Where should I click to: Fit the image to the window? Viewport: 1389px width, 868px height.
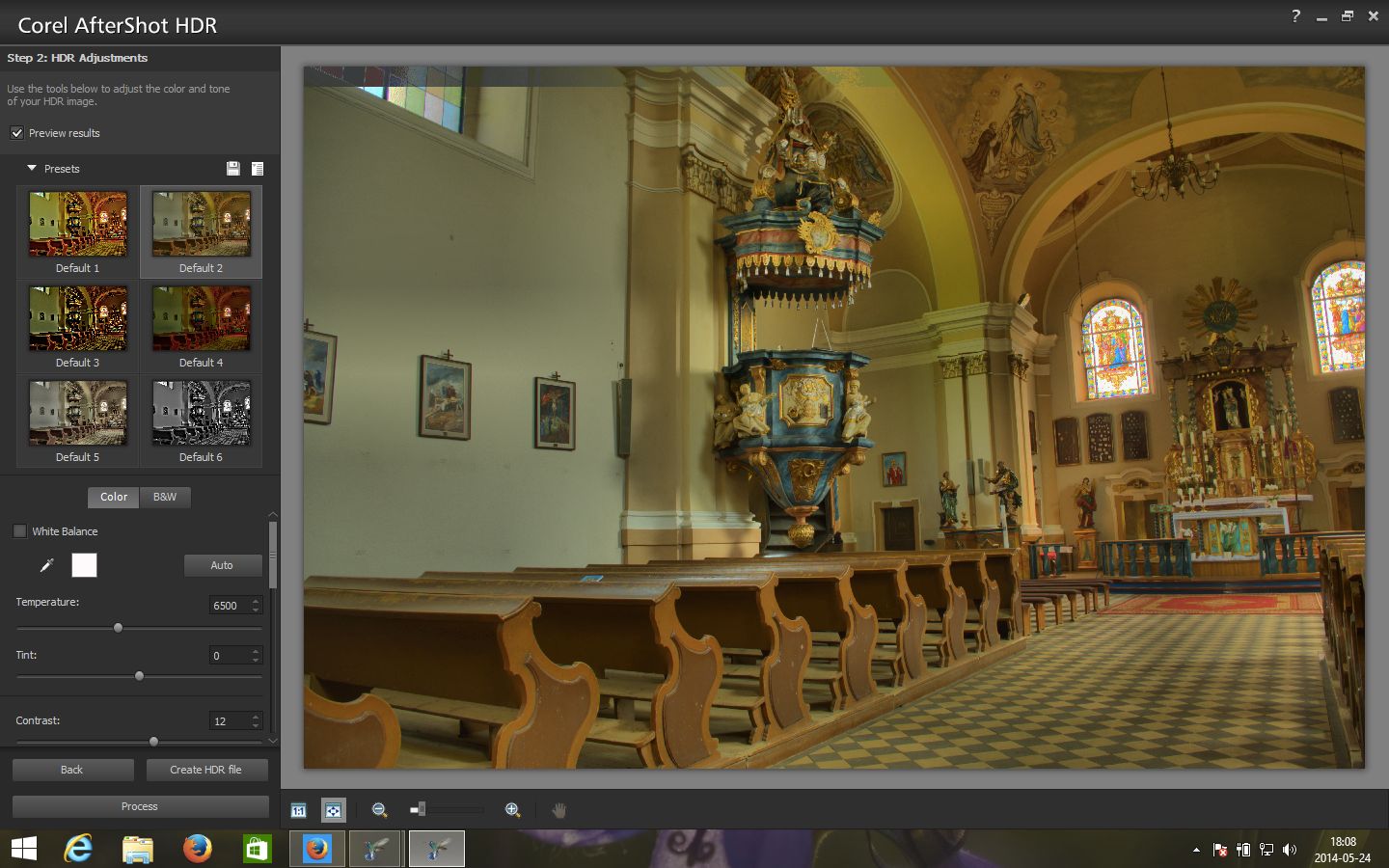point(333,810)
